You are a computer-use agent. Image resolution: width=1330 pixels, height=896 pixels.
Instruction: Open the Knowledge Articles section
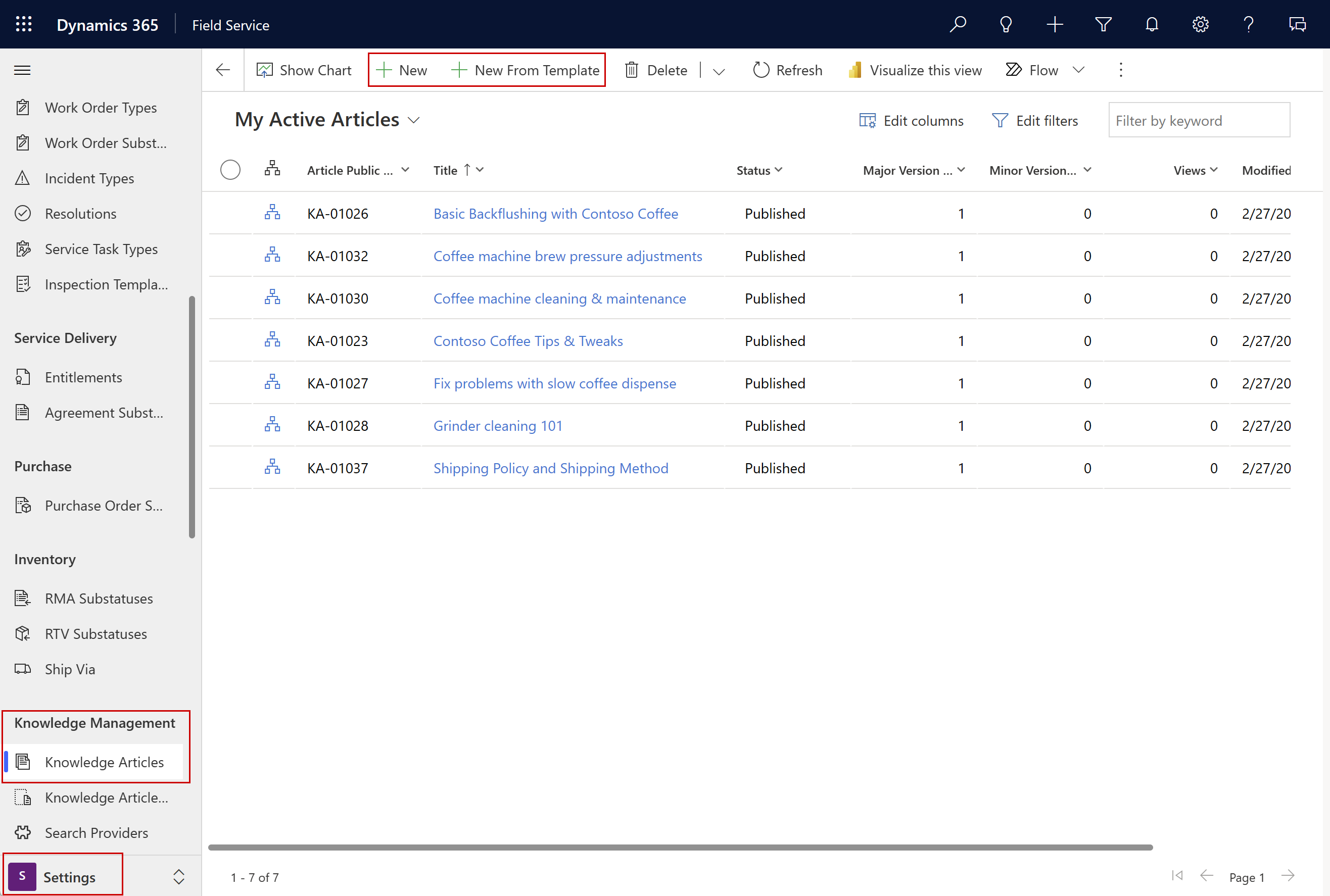[104, 761]
